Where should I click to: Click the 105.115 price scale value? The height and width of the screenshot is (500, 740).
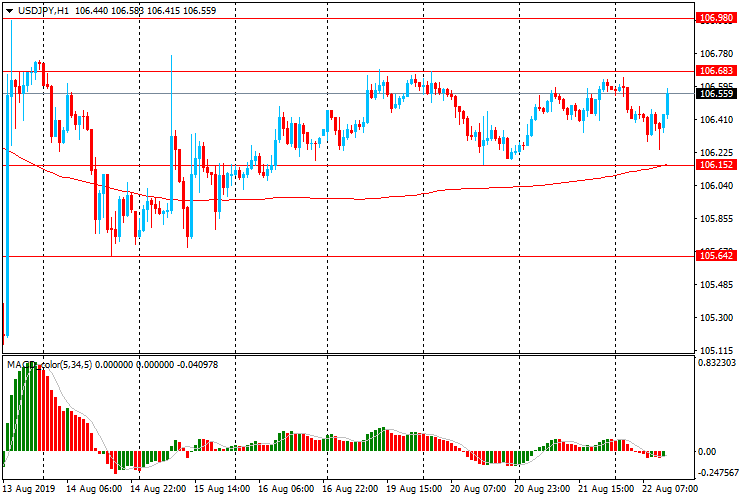point(716,350)
